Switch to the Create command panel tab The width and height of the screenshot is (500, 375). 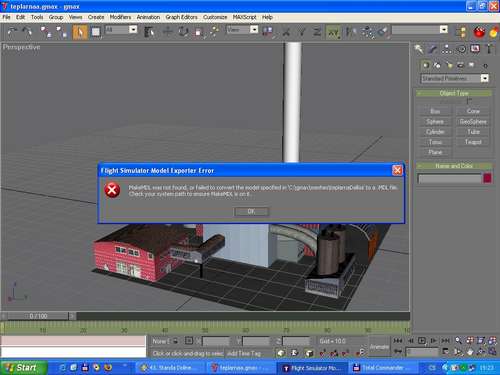(x=419, y=49)
